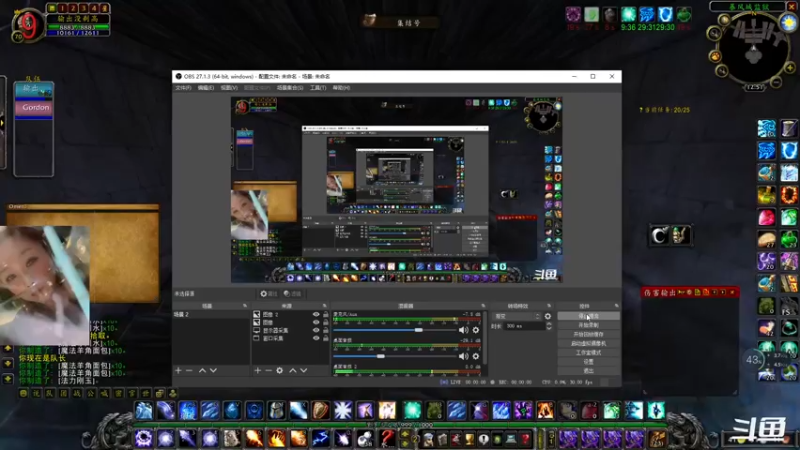
Task: Enable 工作室模式 studio mode button
Action: [x=588, y=353]
